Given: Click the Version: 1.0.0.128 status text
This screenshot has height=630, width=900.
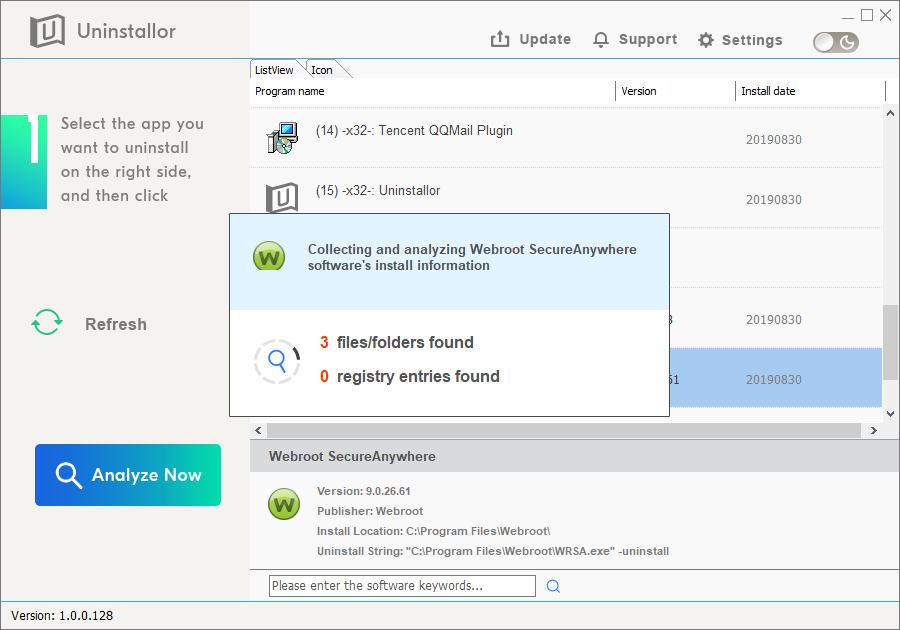Looking at the screenshot, I should (62, 616).
